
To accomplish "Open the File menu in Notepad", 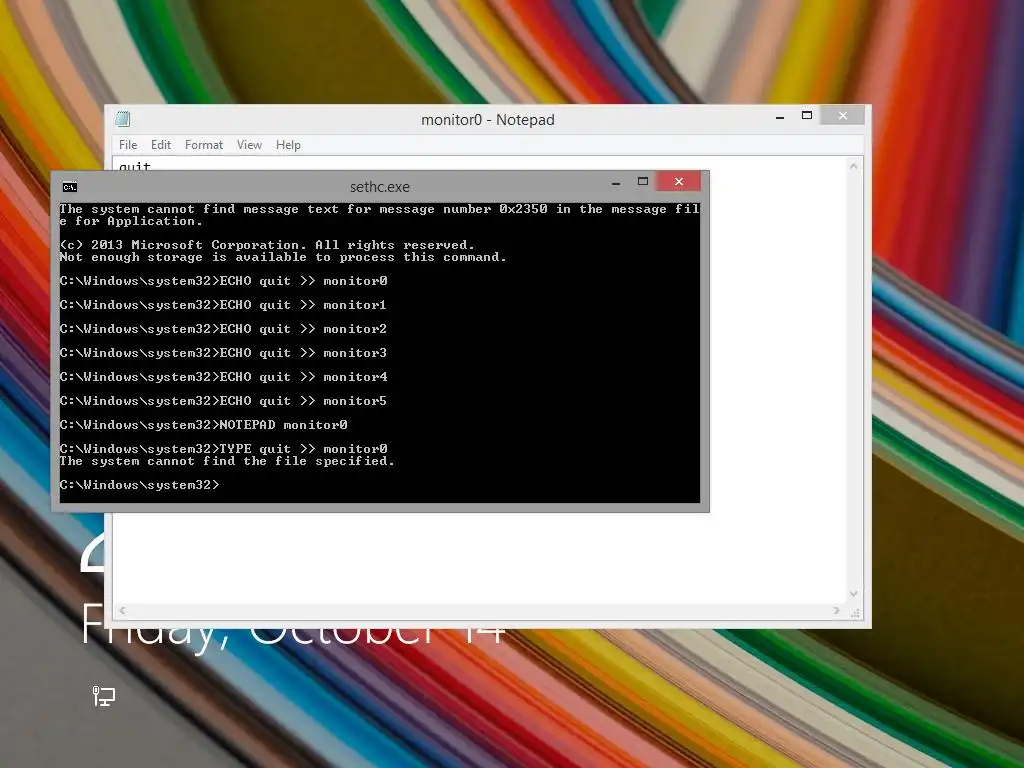I will (128, 145).
